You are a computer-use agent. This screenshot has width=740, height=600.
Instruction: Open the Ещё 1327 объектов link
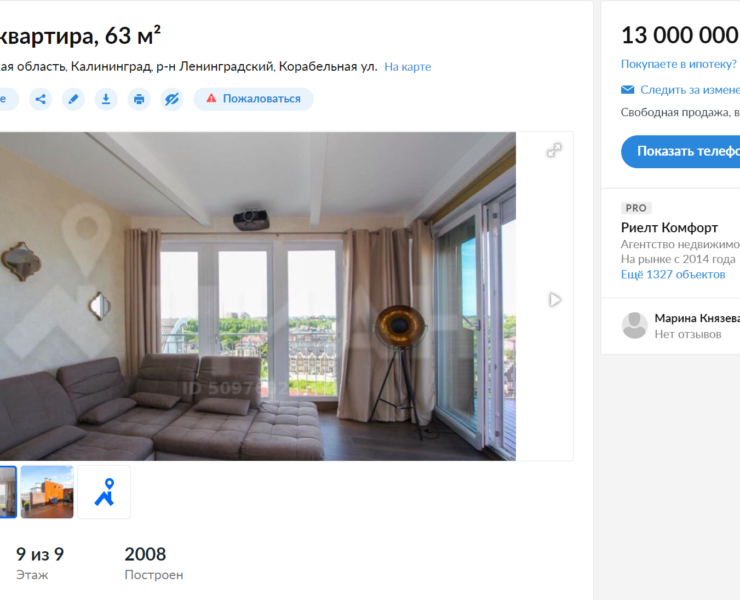[x=672, y=274]
